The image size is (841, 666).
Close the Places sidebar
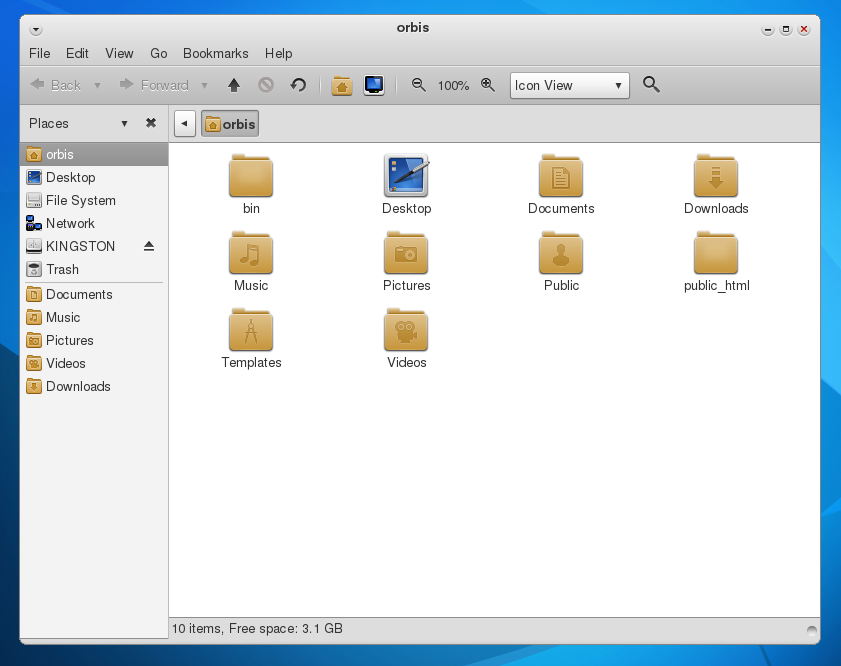click(x=151, y=123)
